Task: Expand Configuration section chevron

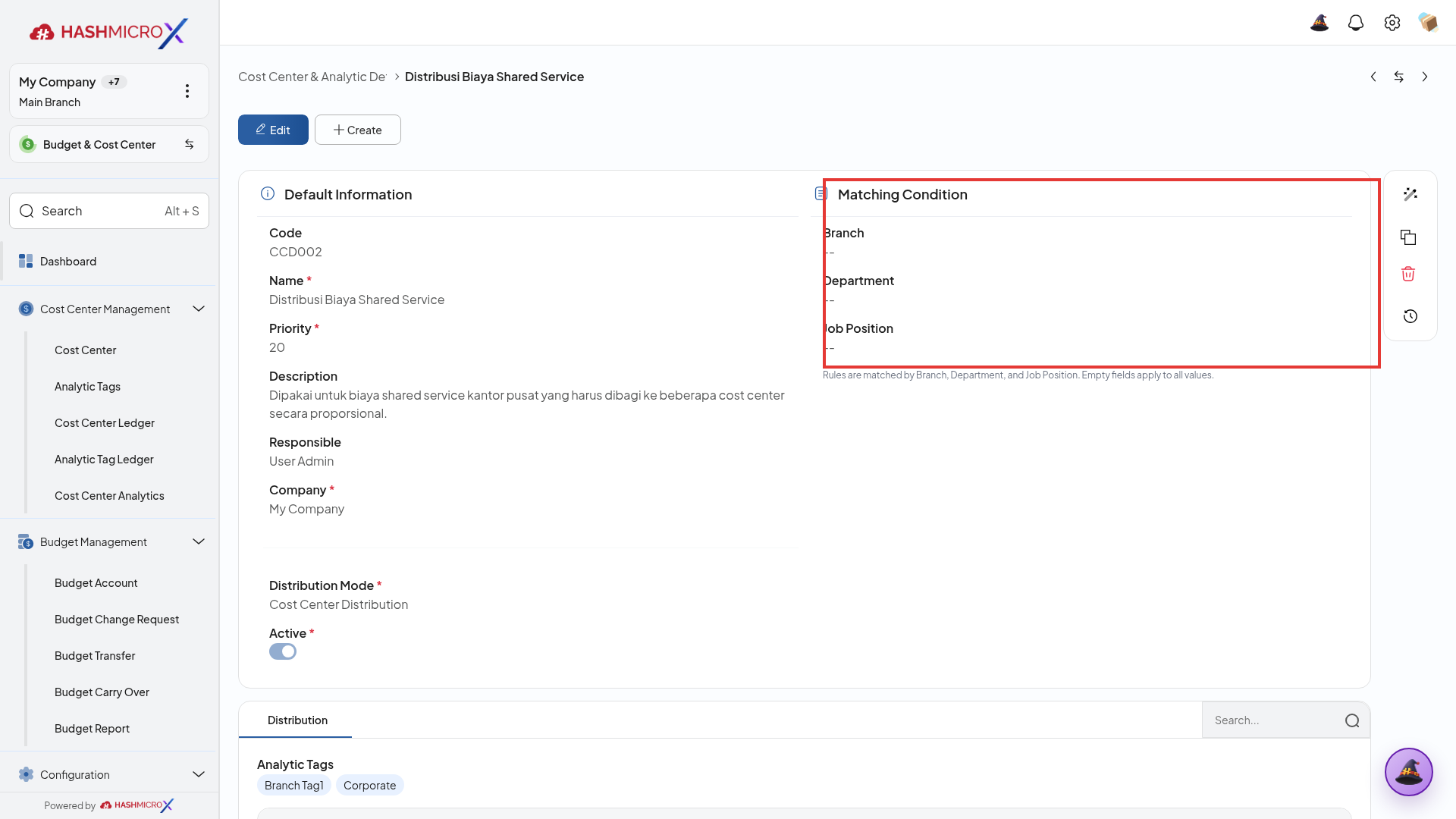Action: pos(199,774)
